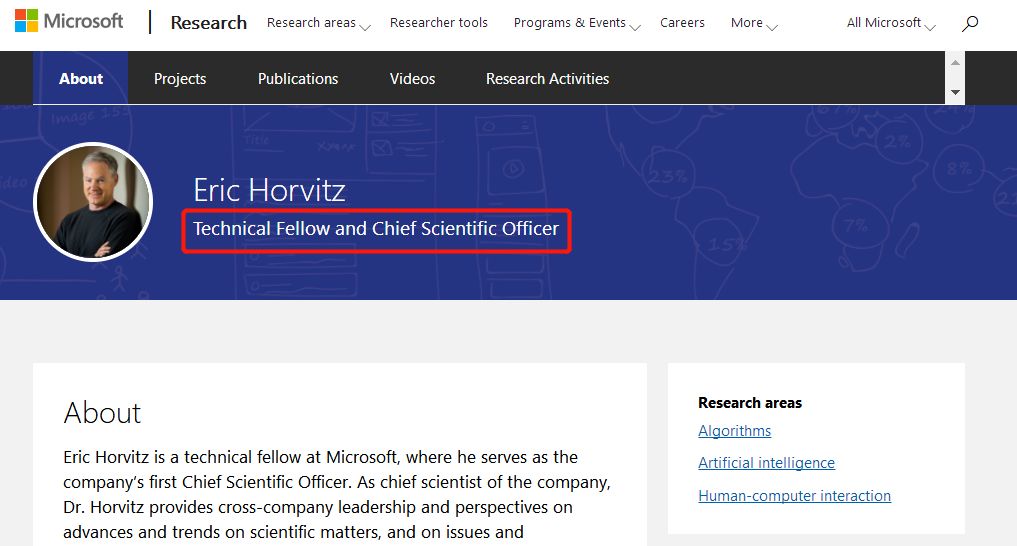Click the sidebar Research areas heading
The image size is (1017, 546).
pyautogui.click(x=750, y=403)
